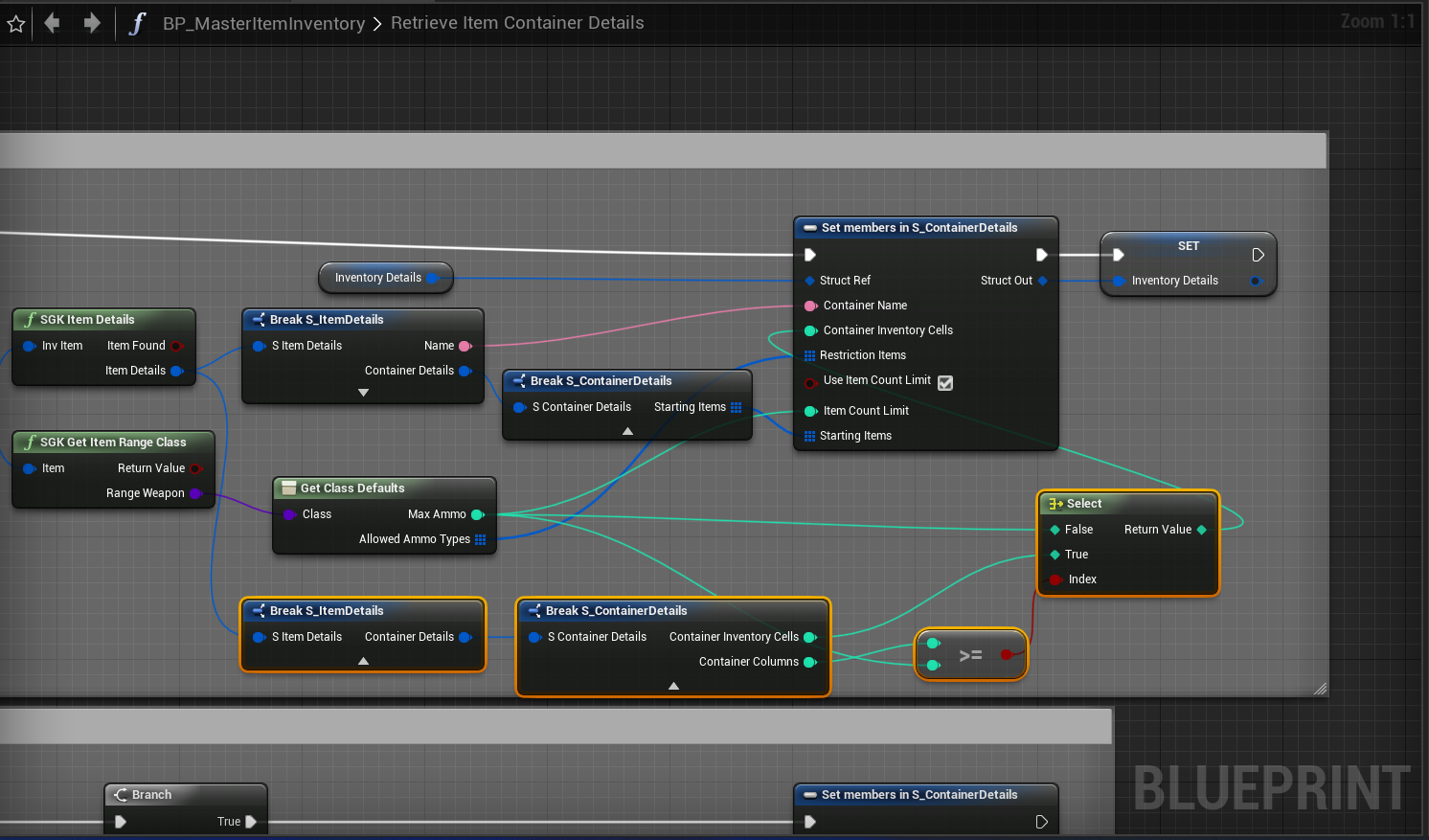
Task: Navigate forward with the right arrow
Action: (92, 23)
